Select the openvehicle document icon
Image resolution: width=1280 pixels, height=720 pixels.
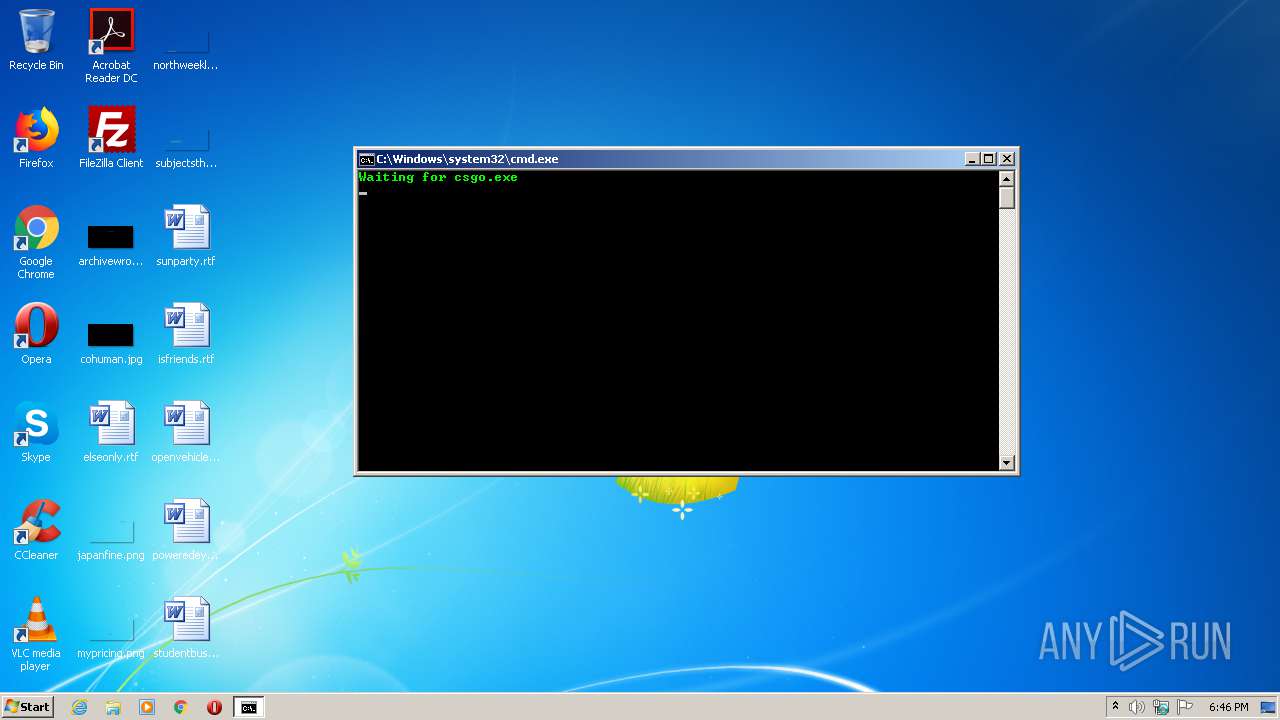tap(186, 432)
